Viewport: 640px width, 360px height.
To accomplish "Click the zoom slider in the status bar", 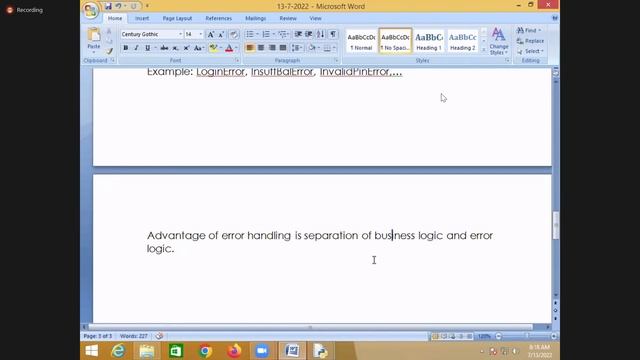I will point(527,336).
